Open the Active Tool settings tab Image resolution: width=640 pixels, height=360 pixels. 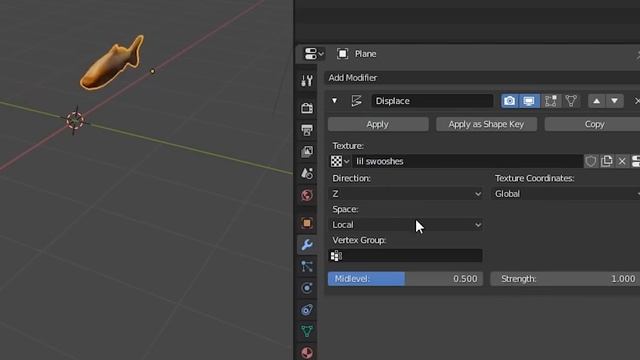click(307, 81)
